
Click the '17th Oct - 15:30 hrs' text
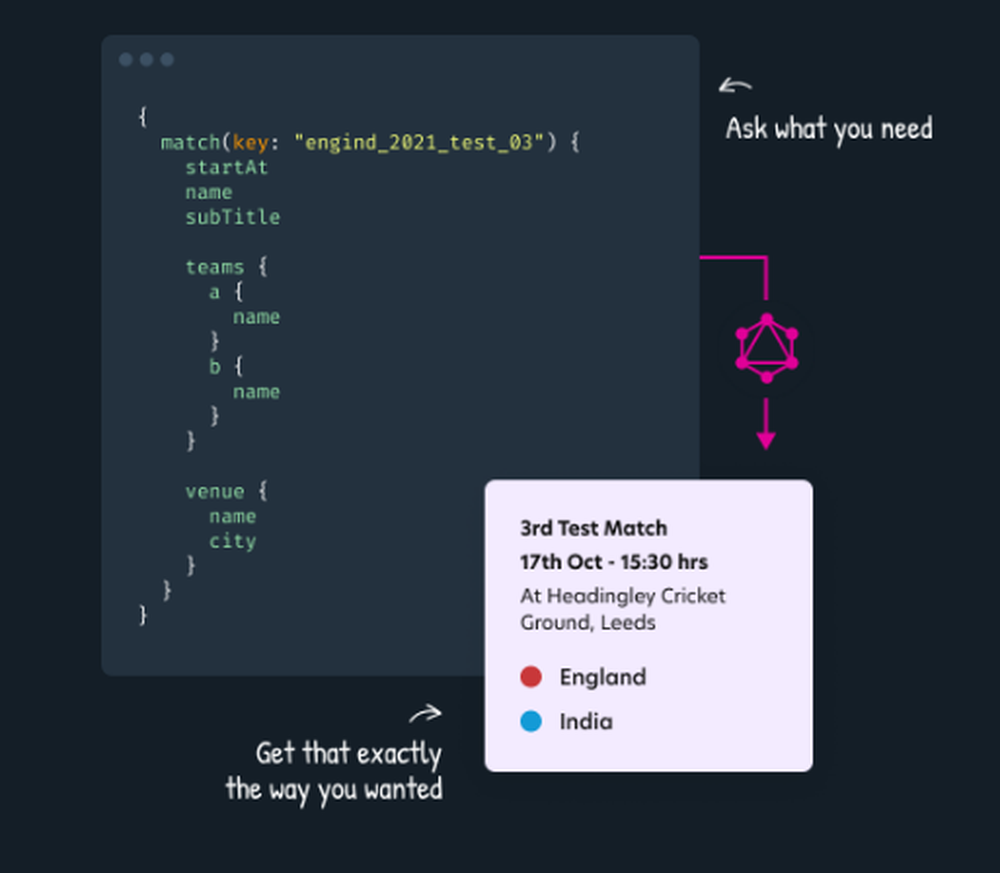(614, 562)
